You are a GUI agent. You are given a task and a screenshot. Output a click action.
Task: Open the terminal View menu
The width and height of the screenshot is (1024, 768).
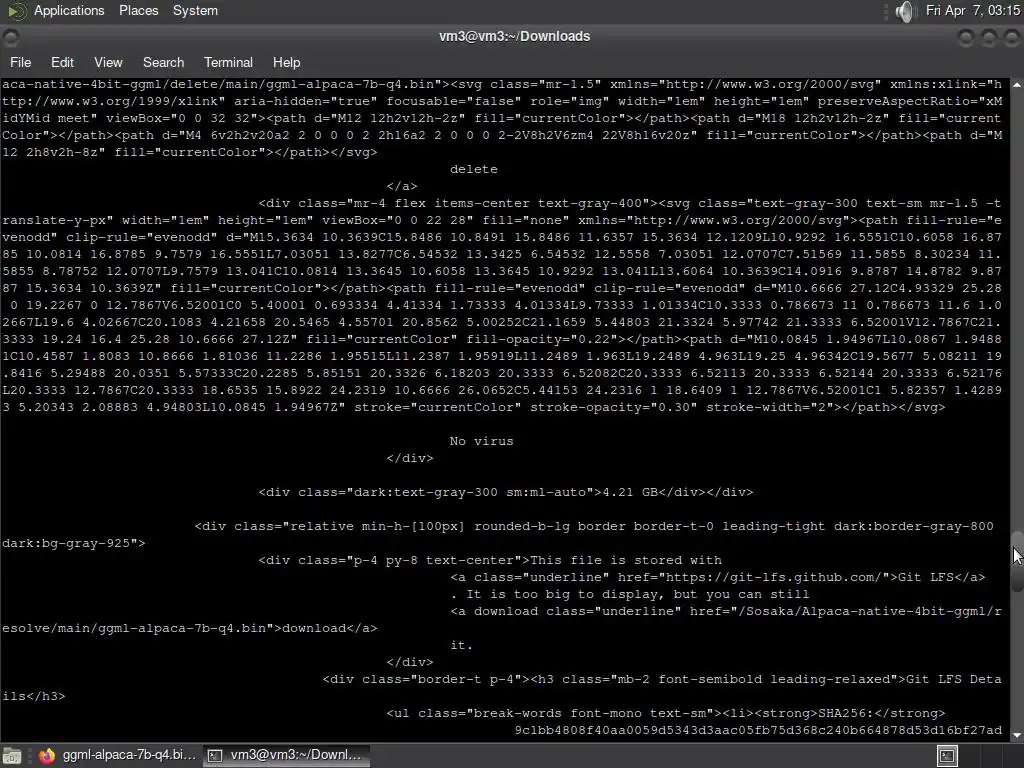tap(108, 62)
